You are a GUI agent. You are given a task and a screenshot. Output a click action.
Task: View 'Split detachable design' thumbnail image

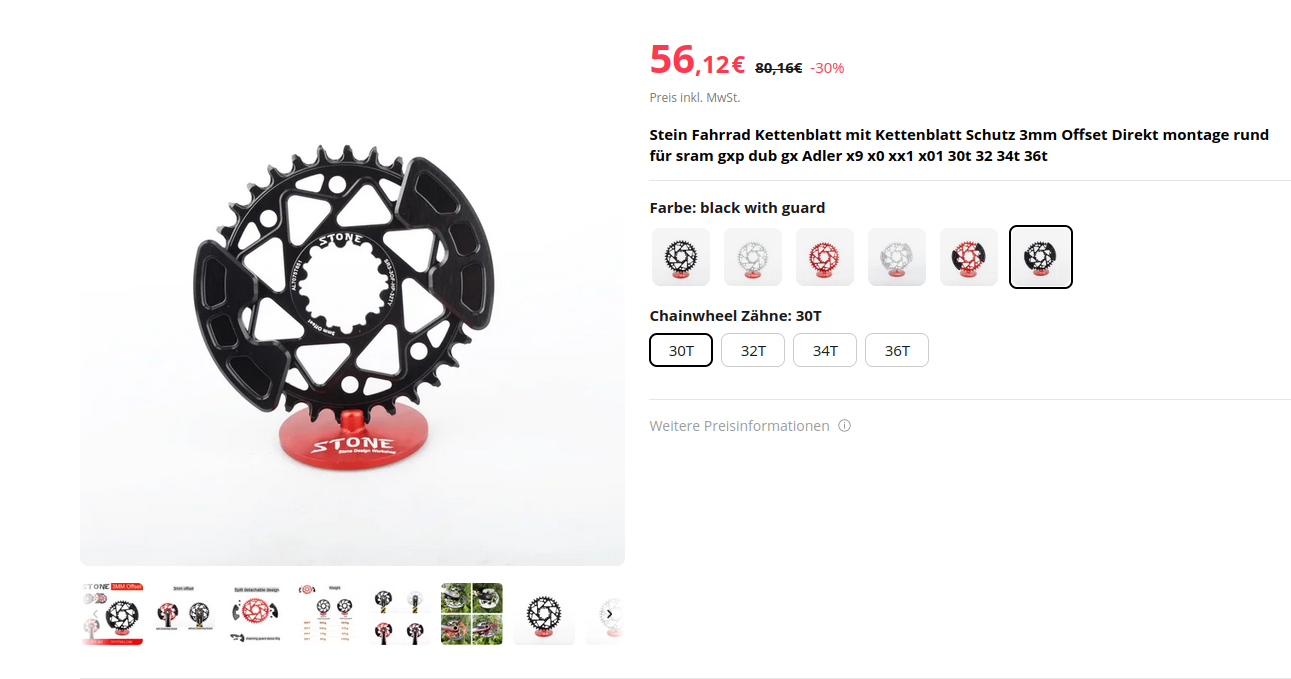(256, 614)
